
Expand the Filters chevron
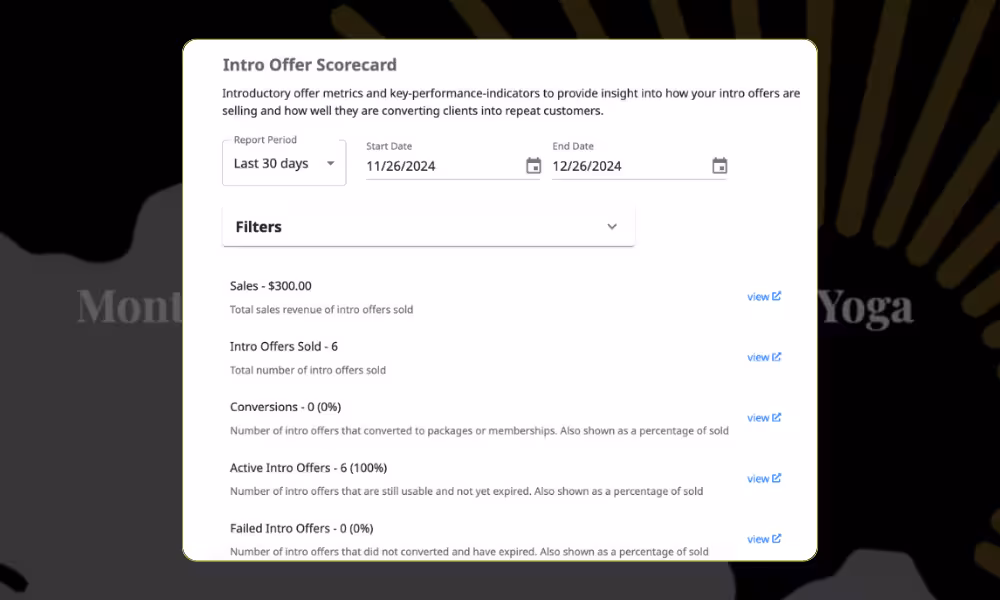click(612, 227)
